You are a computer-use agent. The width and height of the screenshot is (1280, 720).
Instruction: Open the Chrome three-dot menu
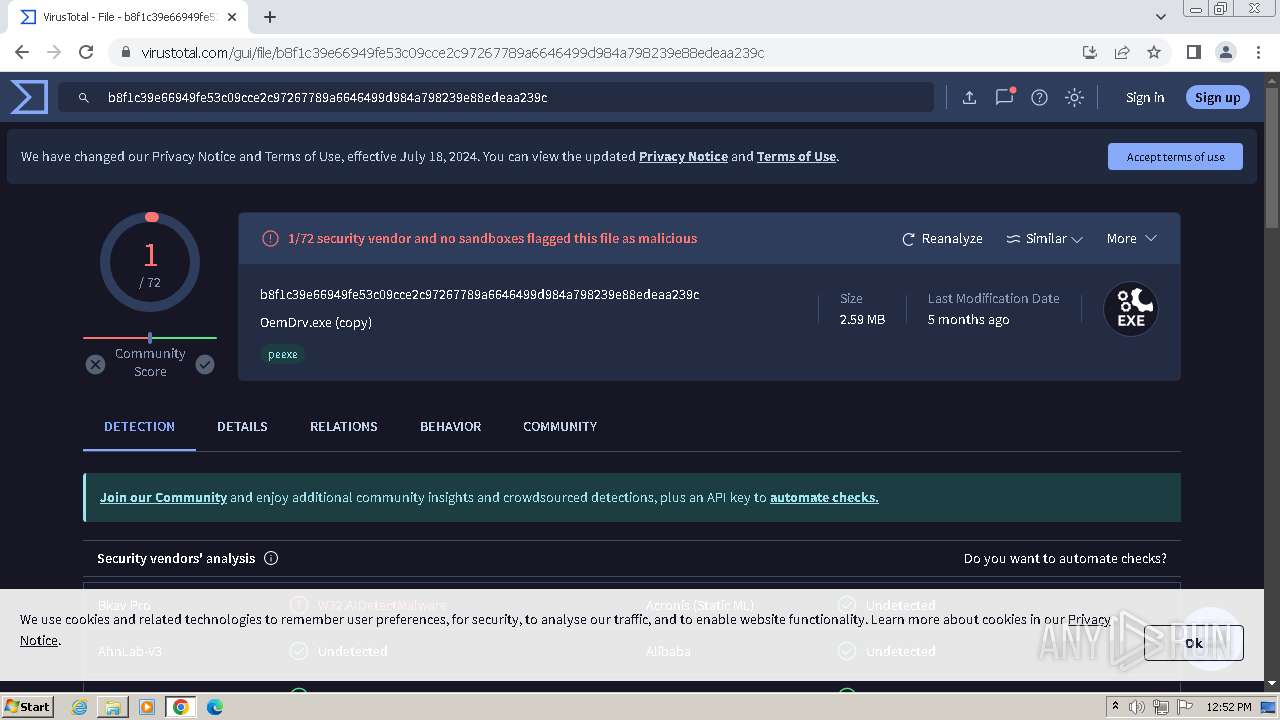(x=1257, y=52)
